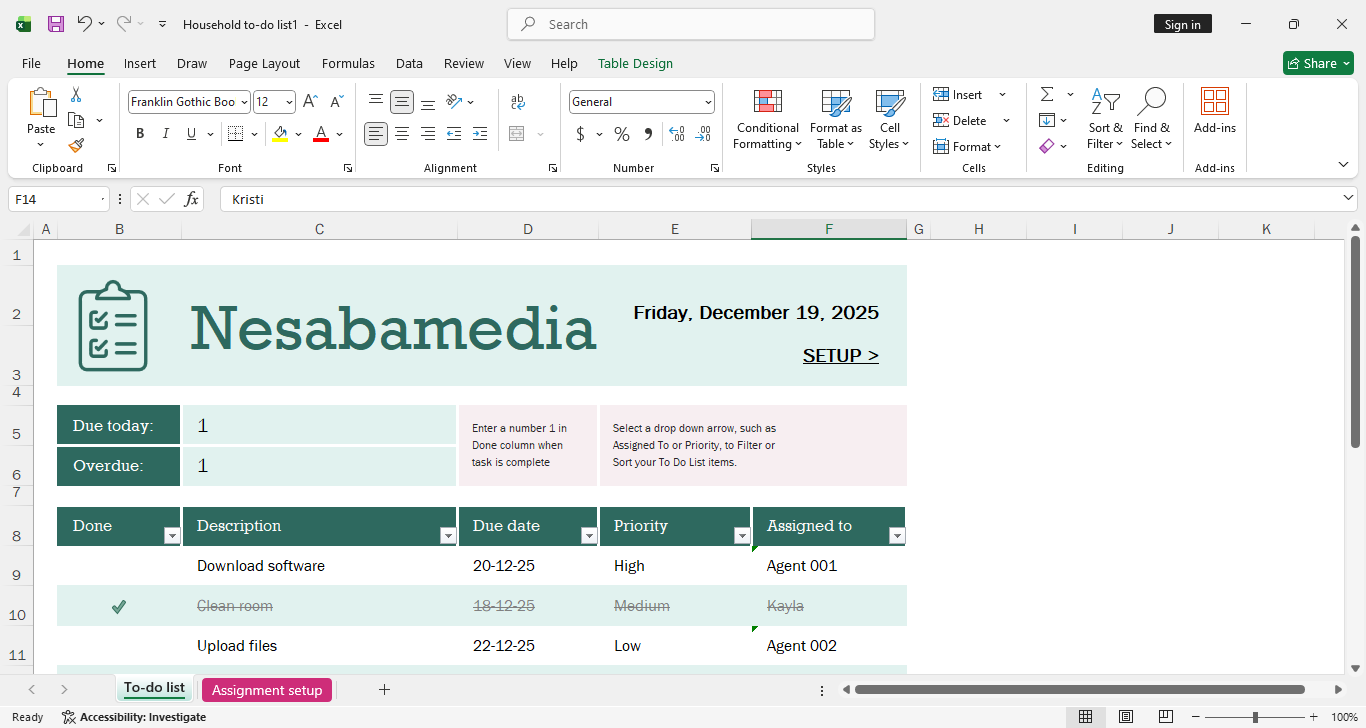The image size is (1366, 728).
Task: Open the Add-ins gallery
Action: click(x=1214, y=110)
